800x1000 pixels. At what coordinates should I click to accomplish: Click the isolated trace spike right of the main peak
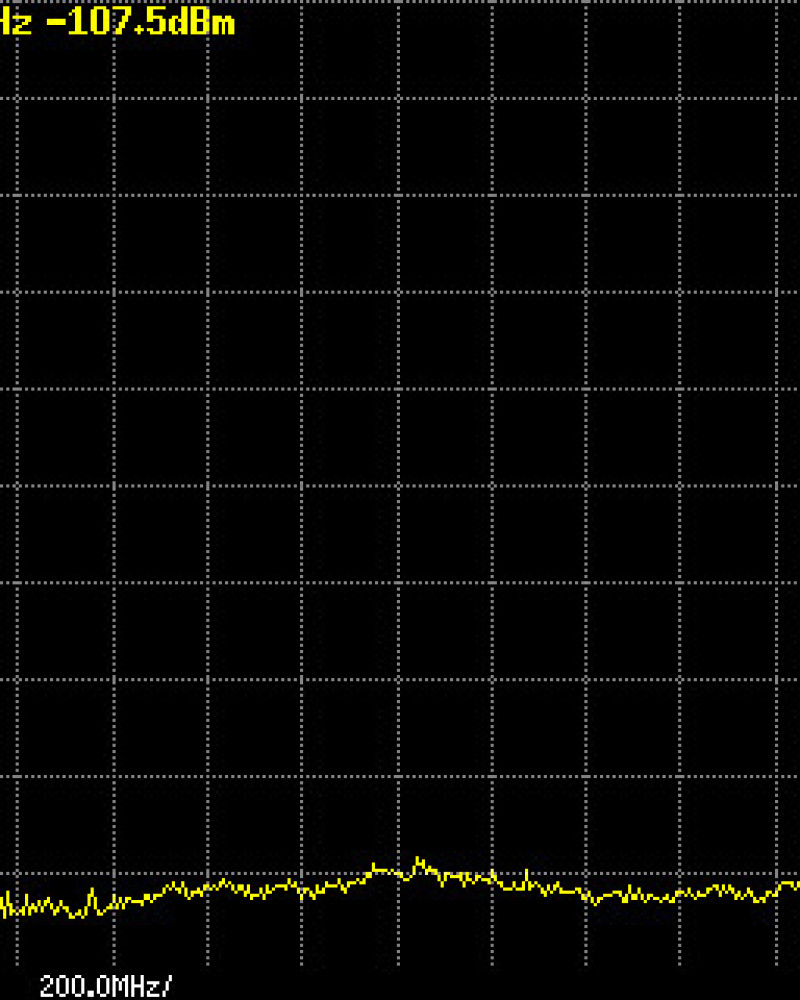click(527, 873)
